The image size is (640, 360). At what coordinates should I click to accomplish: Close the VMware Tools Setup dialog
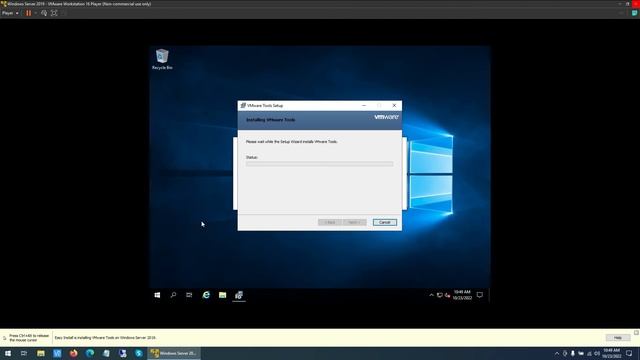pos(394,105)
